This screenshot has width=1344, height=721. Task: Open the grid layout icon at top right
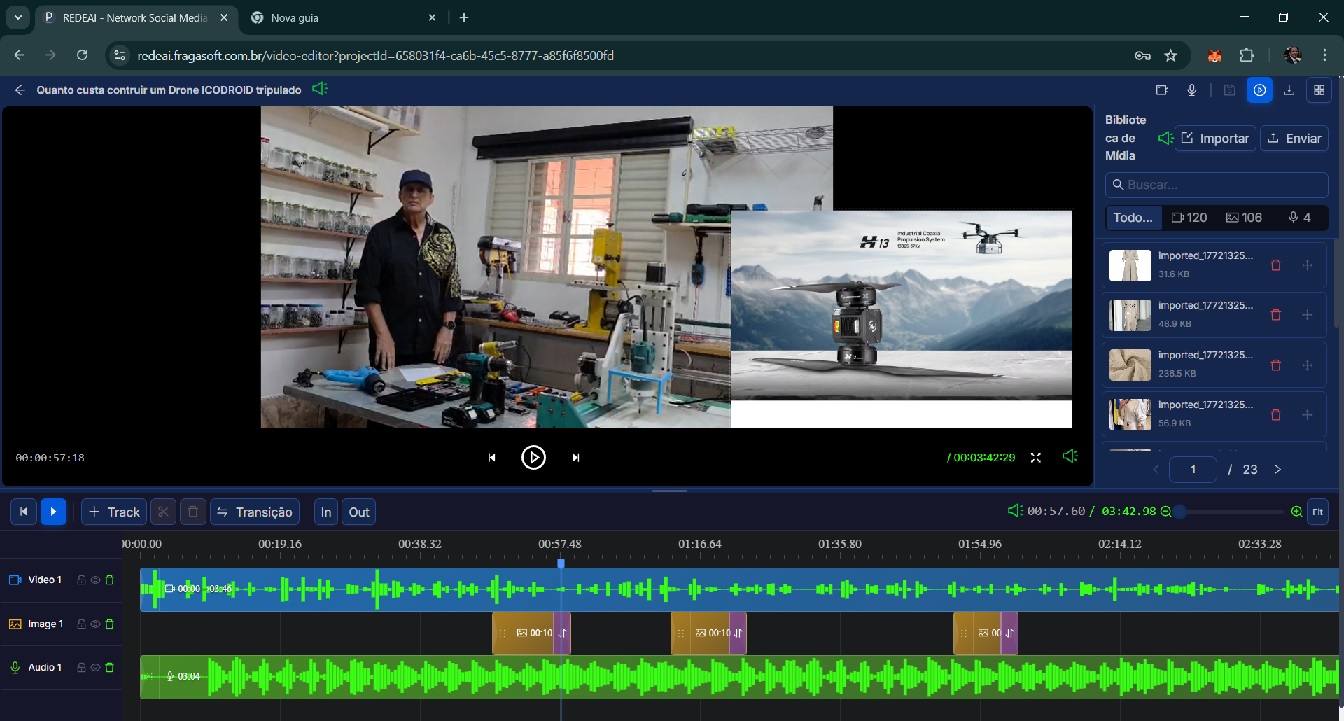1319,90
